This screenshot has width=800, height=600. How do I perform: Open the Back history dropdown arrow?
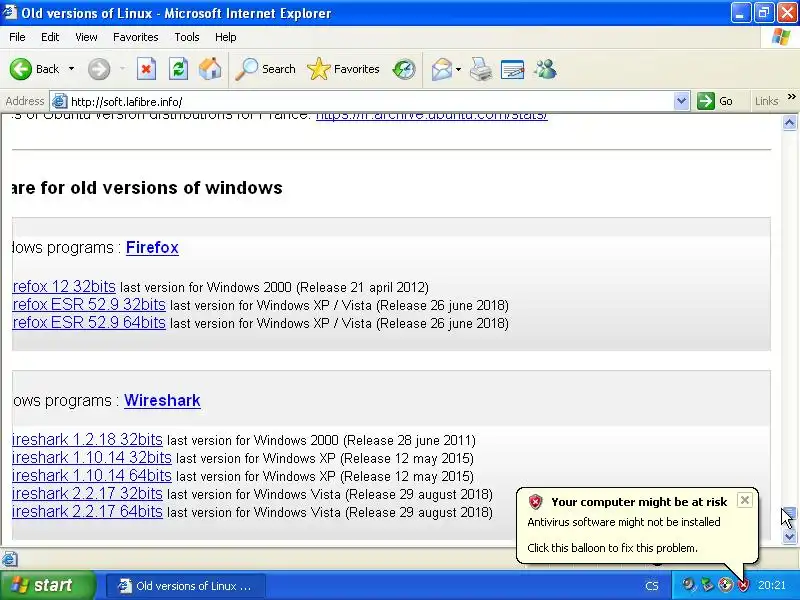tap(71, 69)
